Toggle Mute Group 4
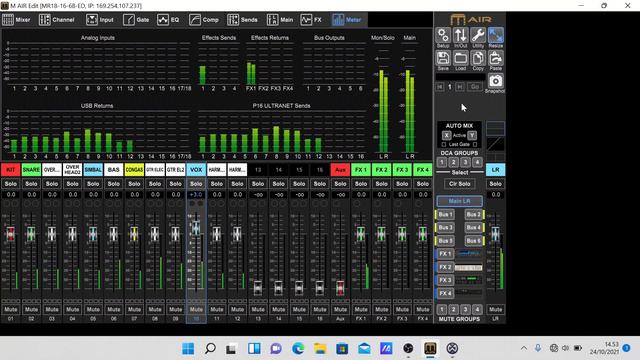 pos(477,309)
